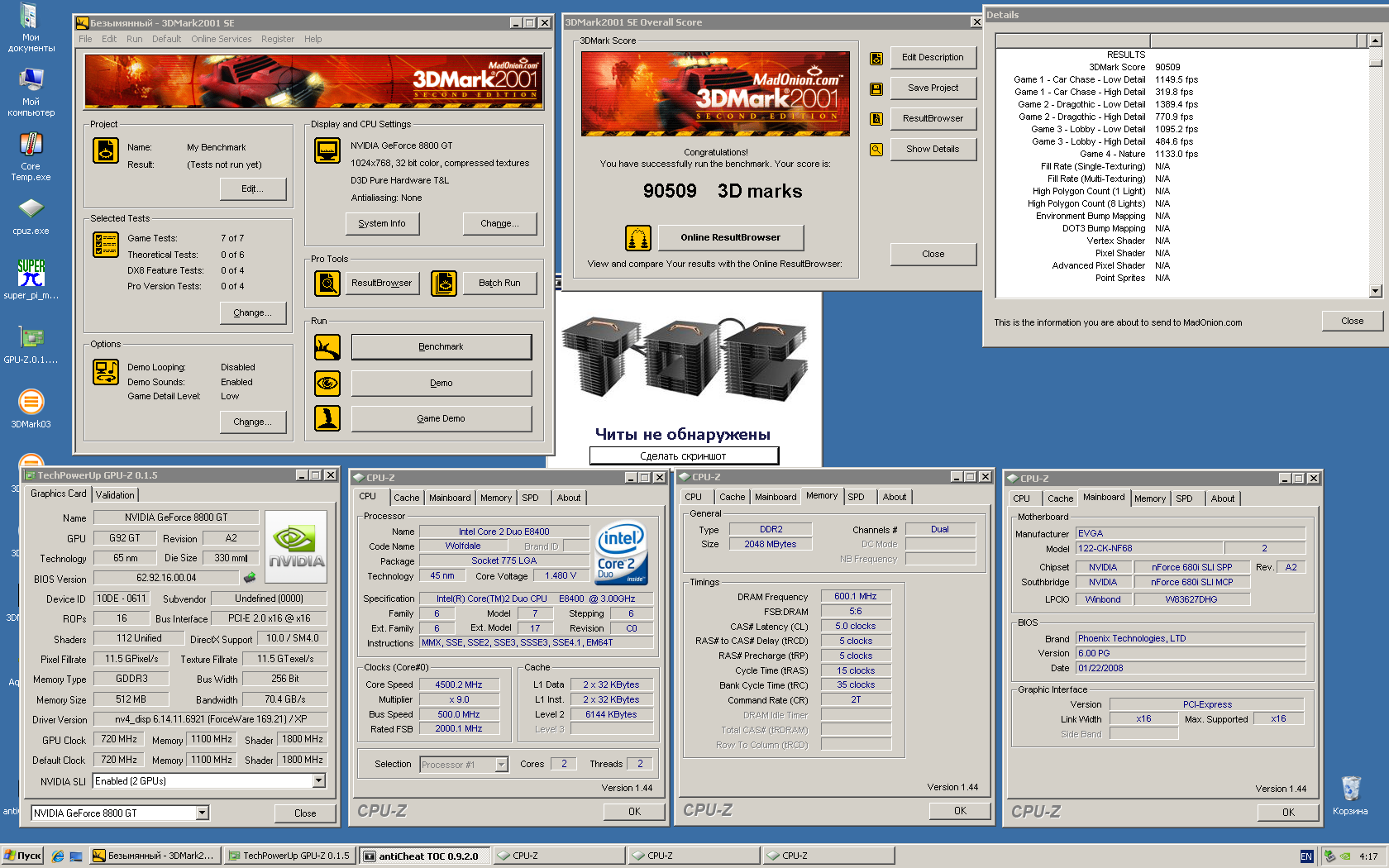Click the Benchmark button
This screenshot has height=868, width=1389.
(441, 347)
